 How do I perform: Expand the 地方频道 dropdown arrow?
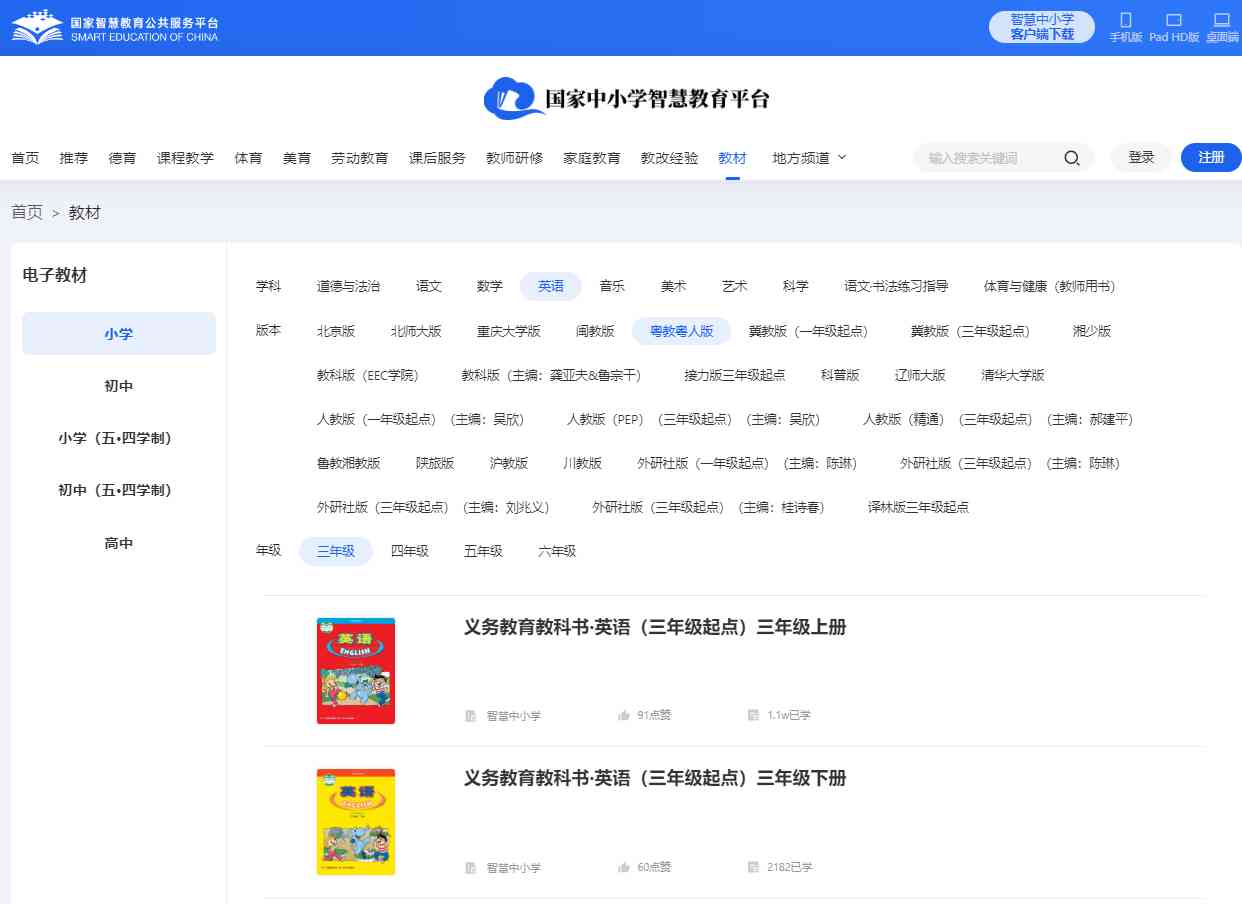(x=841, y=157)
